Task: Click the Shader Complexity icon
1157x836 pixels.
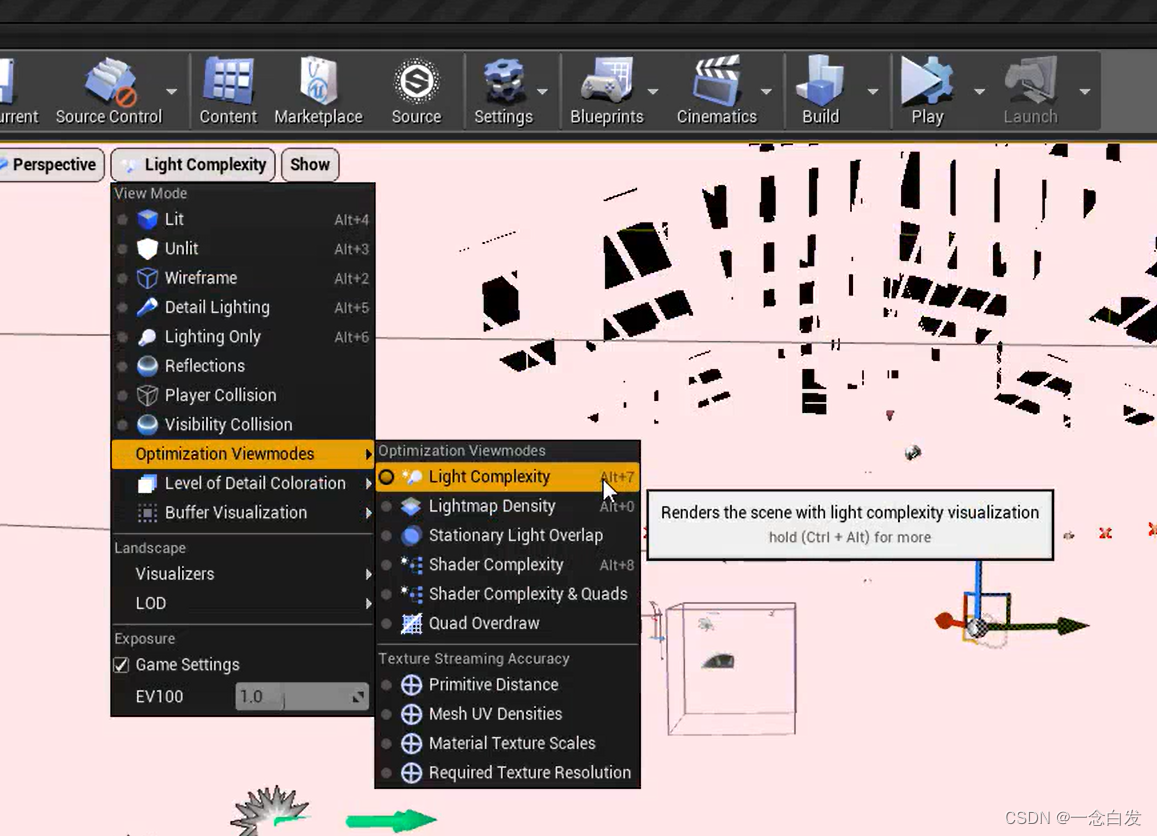Action: pyautogui.click(x=411, y=565)
